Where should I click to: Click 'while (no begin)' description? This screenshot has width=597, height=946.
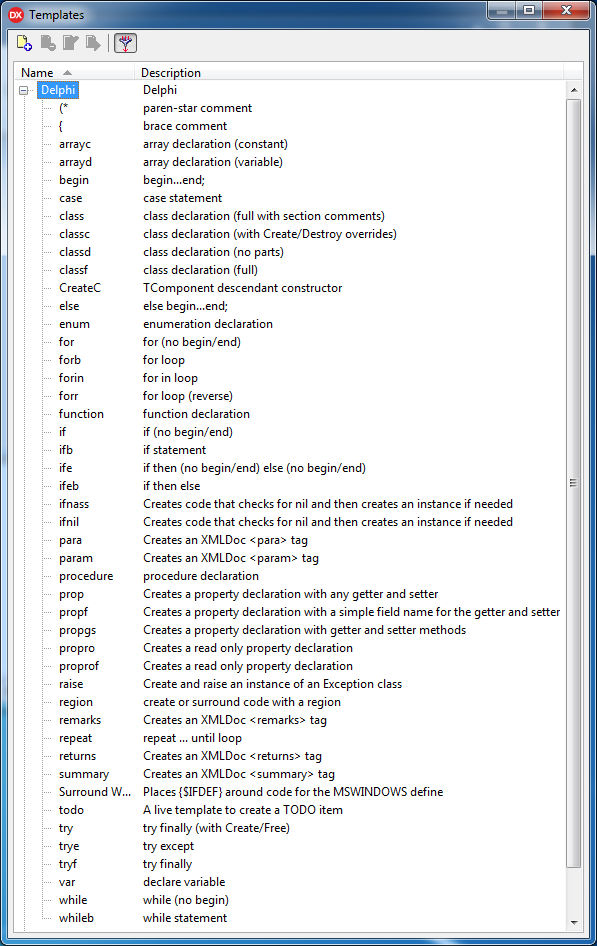(186, 900)
